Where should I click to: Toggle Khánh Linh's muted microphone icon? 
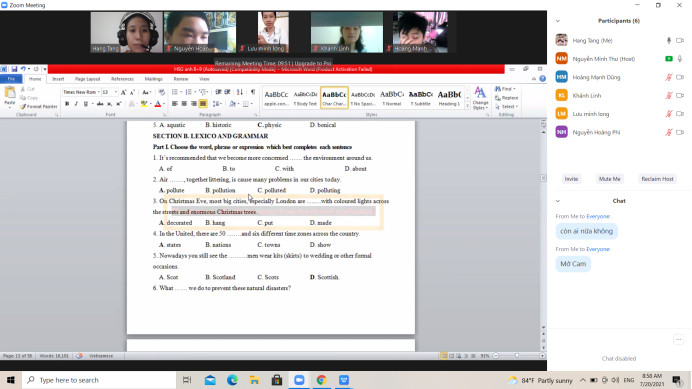pos(669,95)
